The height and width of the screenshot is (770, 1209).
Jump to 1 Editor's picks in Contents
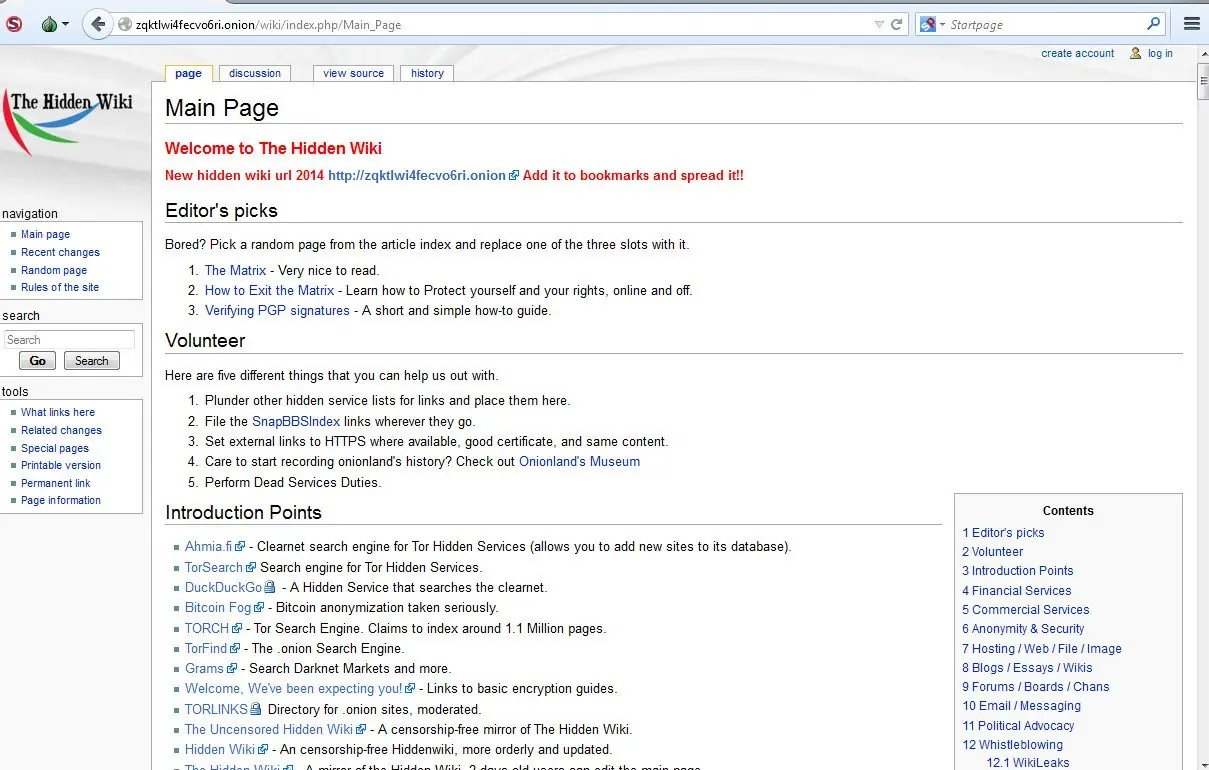[1003, 532]
